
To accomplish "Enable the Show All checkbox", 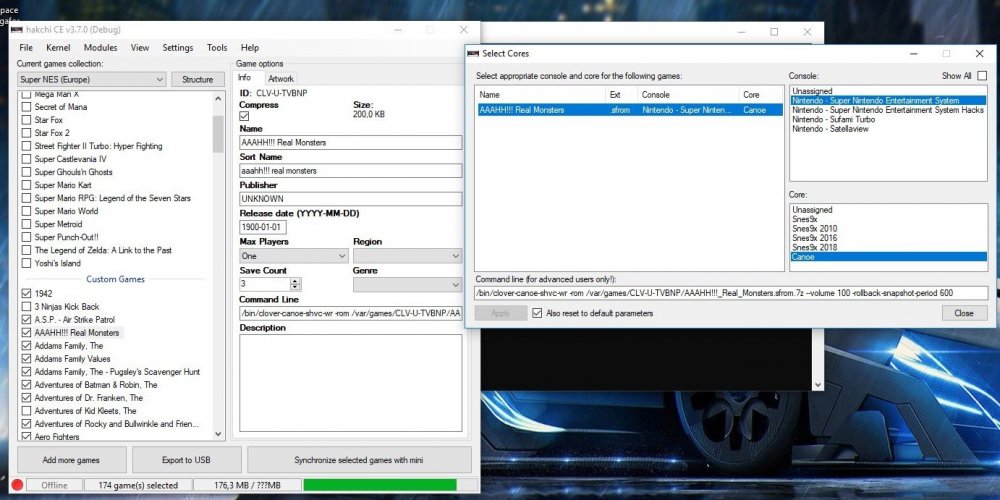I will pyautogui.click(x=981, y=76).
